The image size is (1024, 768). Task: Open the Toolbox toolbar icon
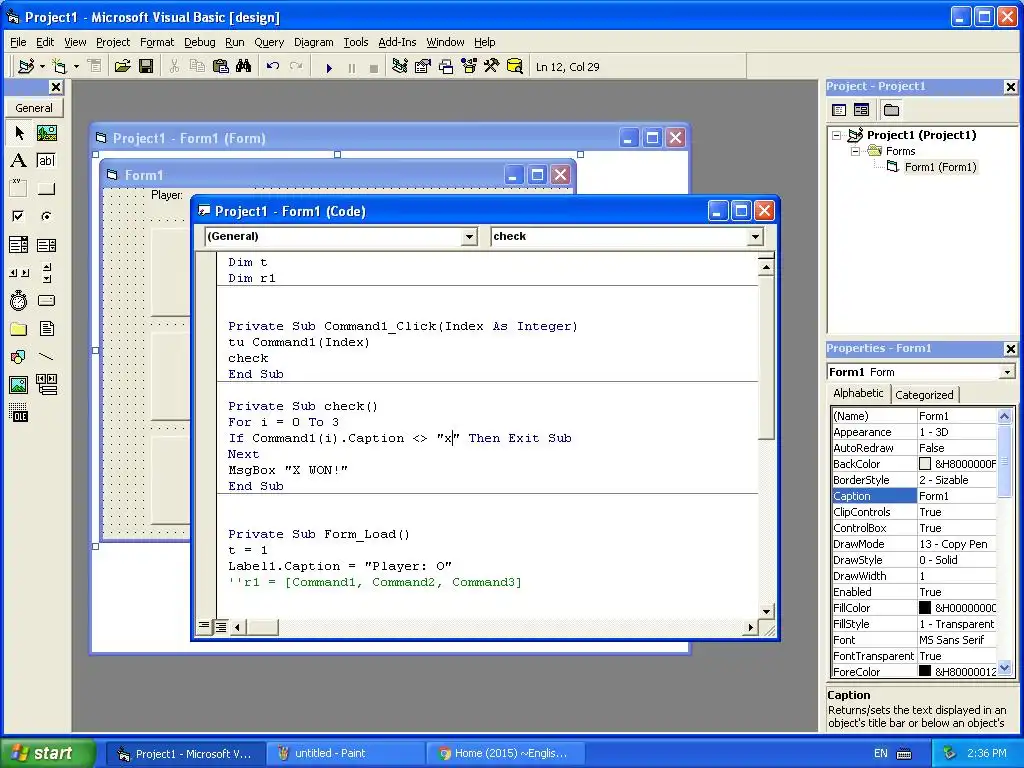click(x=492, y=67)
